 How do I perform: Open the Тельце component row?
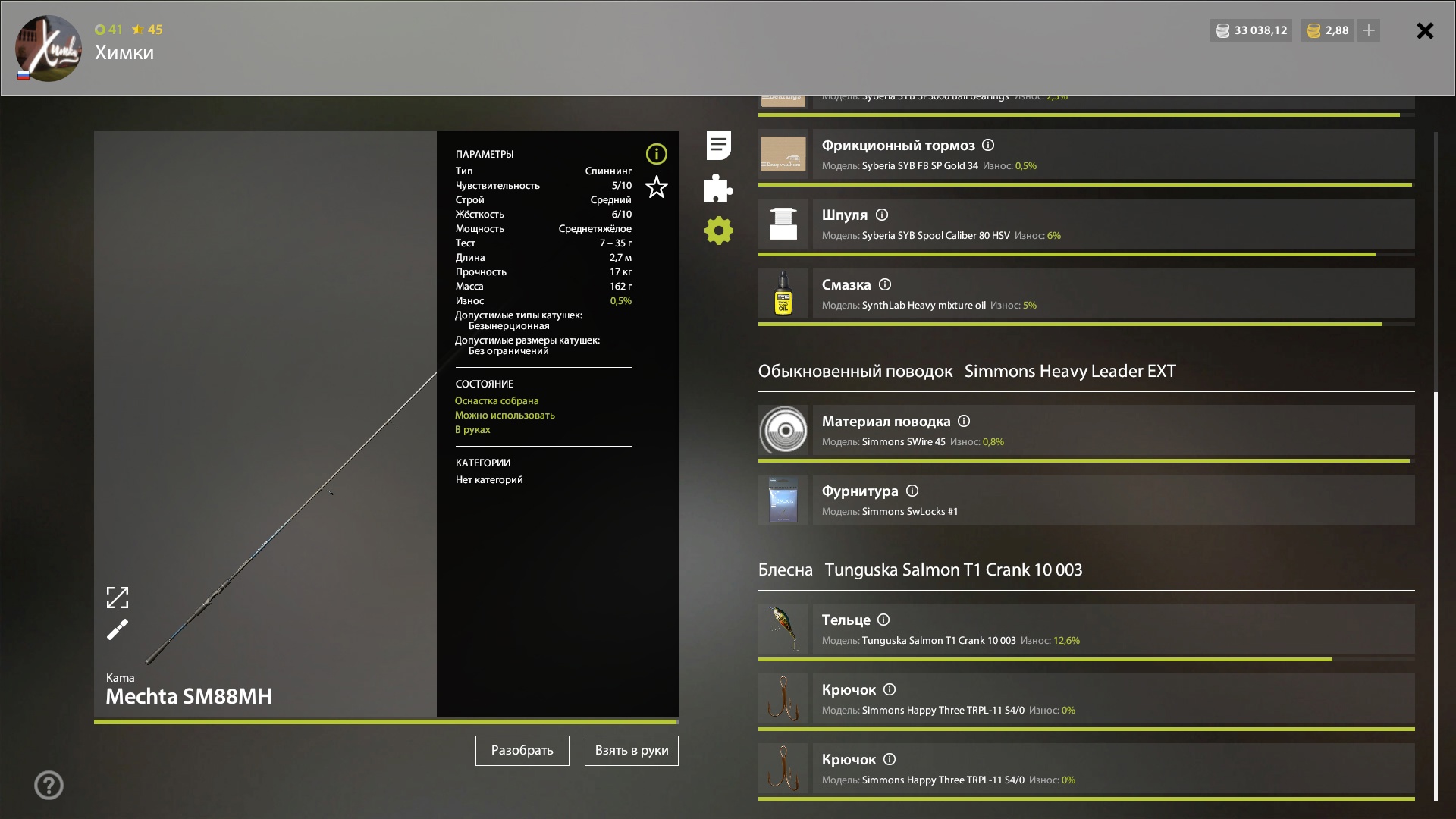click(x=1113, y=629)
